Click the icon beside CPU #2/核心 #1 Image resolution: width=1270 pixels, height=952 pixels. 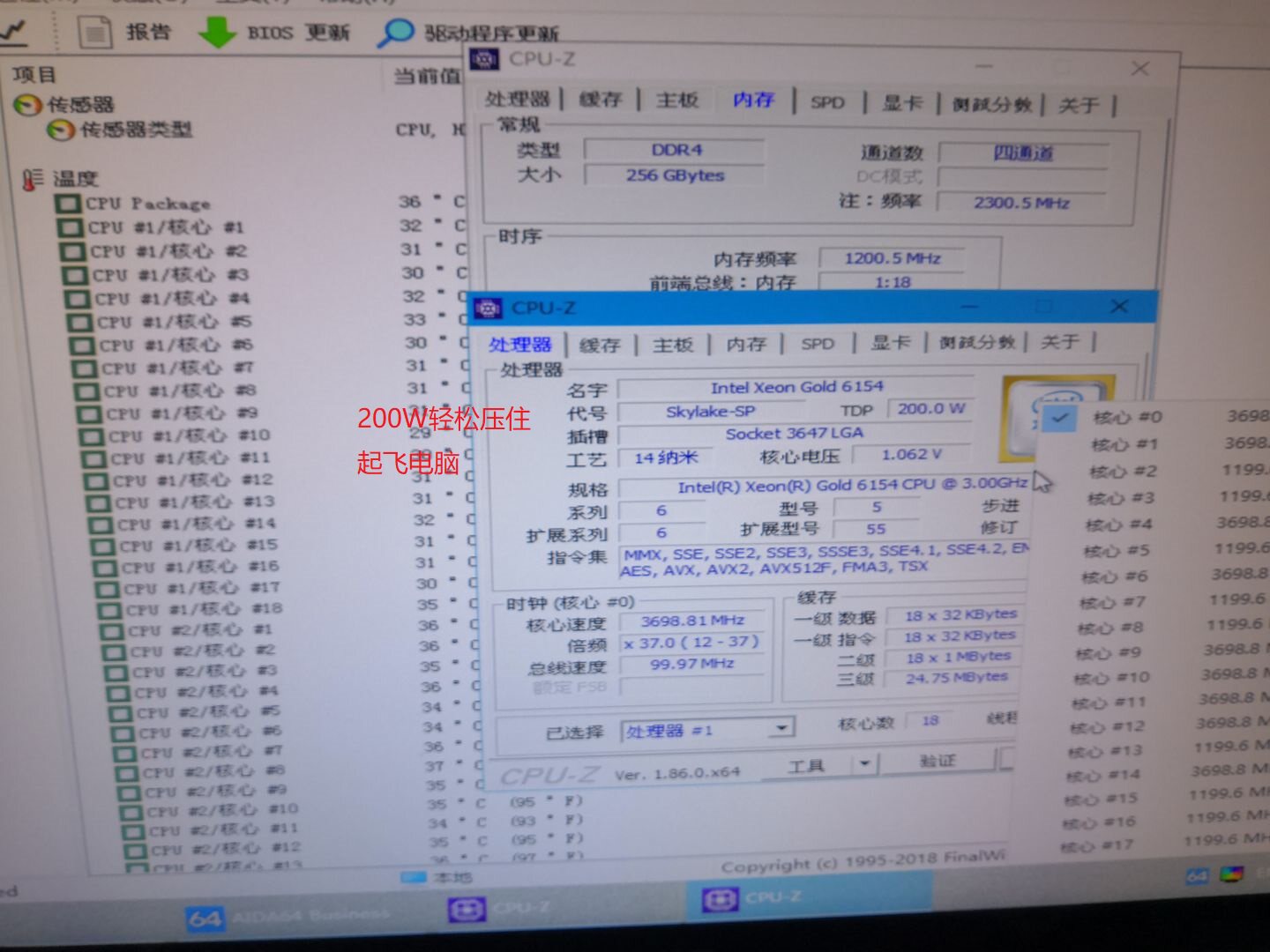112,631
